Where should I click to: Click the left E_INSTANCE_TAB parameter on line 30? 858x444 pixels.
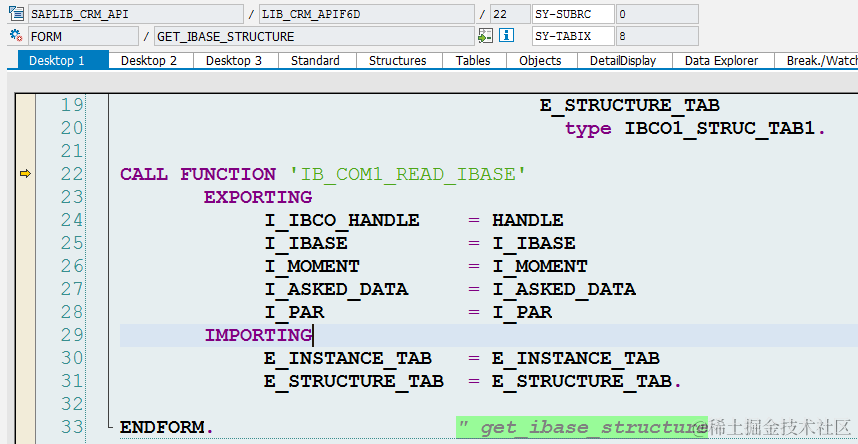pos(348,358)
